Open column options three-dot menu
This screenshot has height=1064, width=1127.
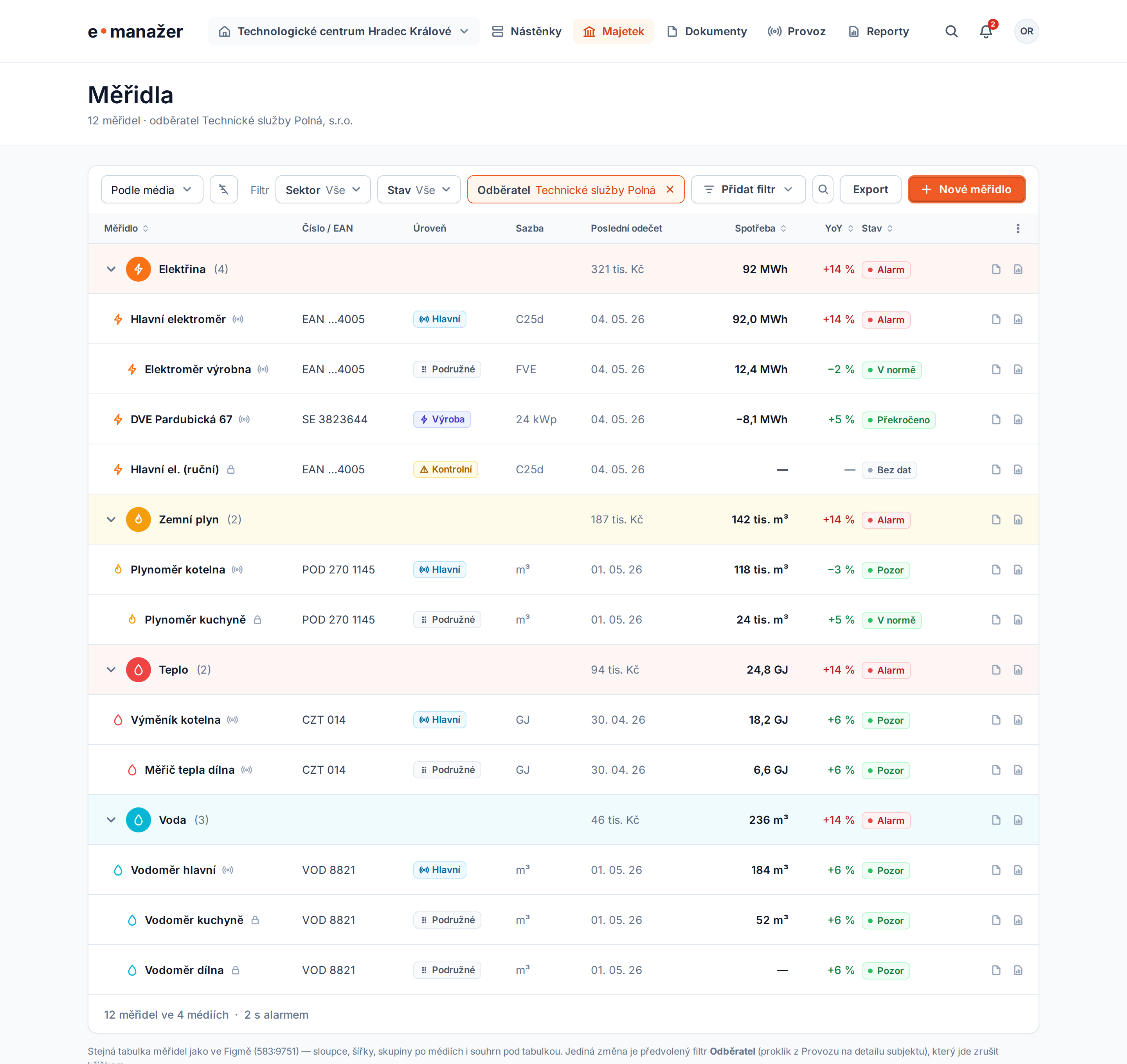tap(1018, 228)
